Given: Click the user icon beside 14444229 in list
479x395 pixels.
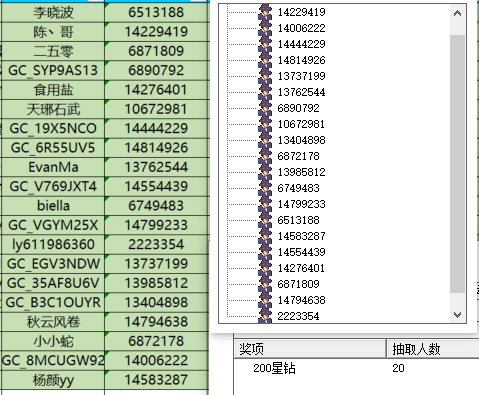Looking at the screenshot, I should 265,44.
